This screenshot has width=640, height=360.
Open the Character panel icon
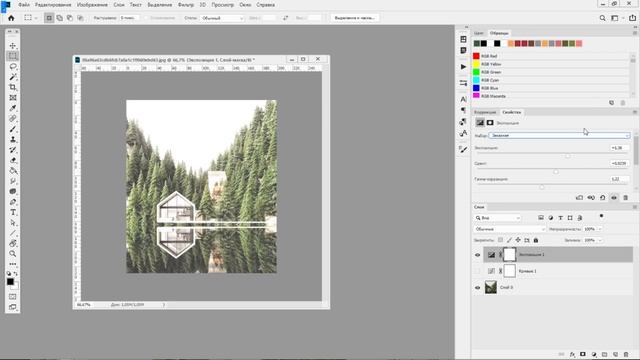pyautogui.click(x=463, y=99)
